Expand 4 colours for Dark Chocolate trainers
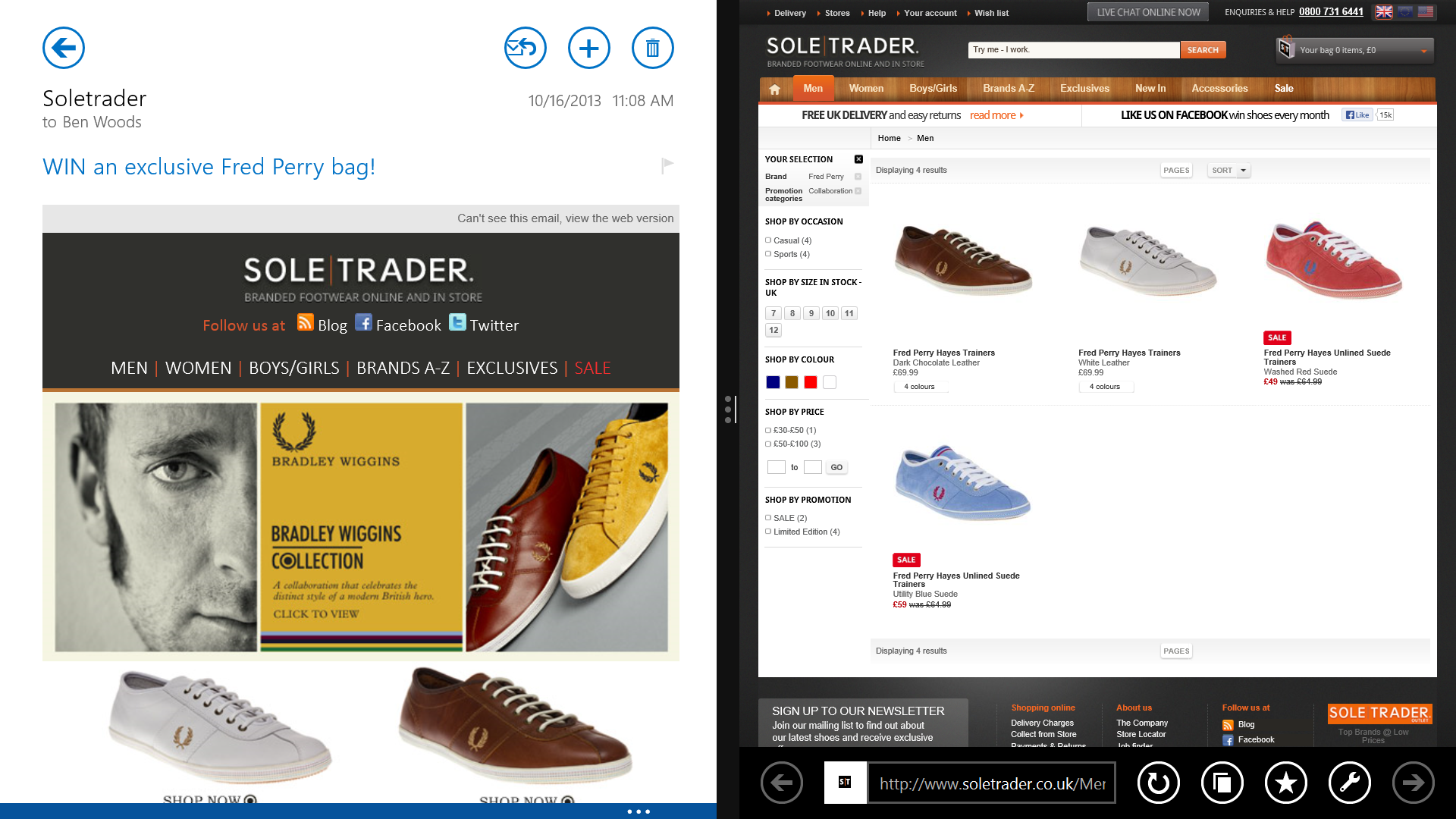 919,387
